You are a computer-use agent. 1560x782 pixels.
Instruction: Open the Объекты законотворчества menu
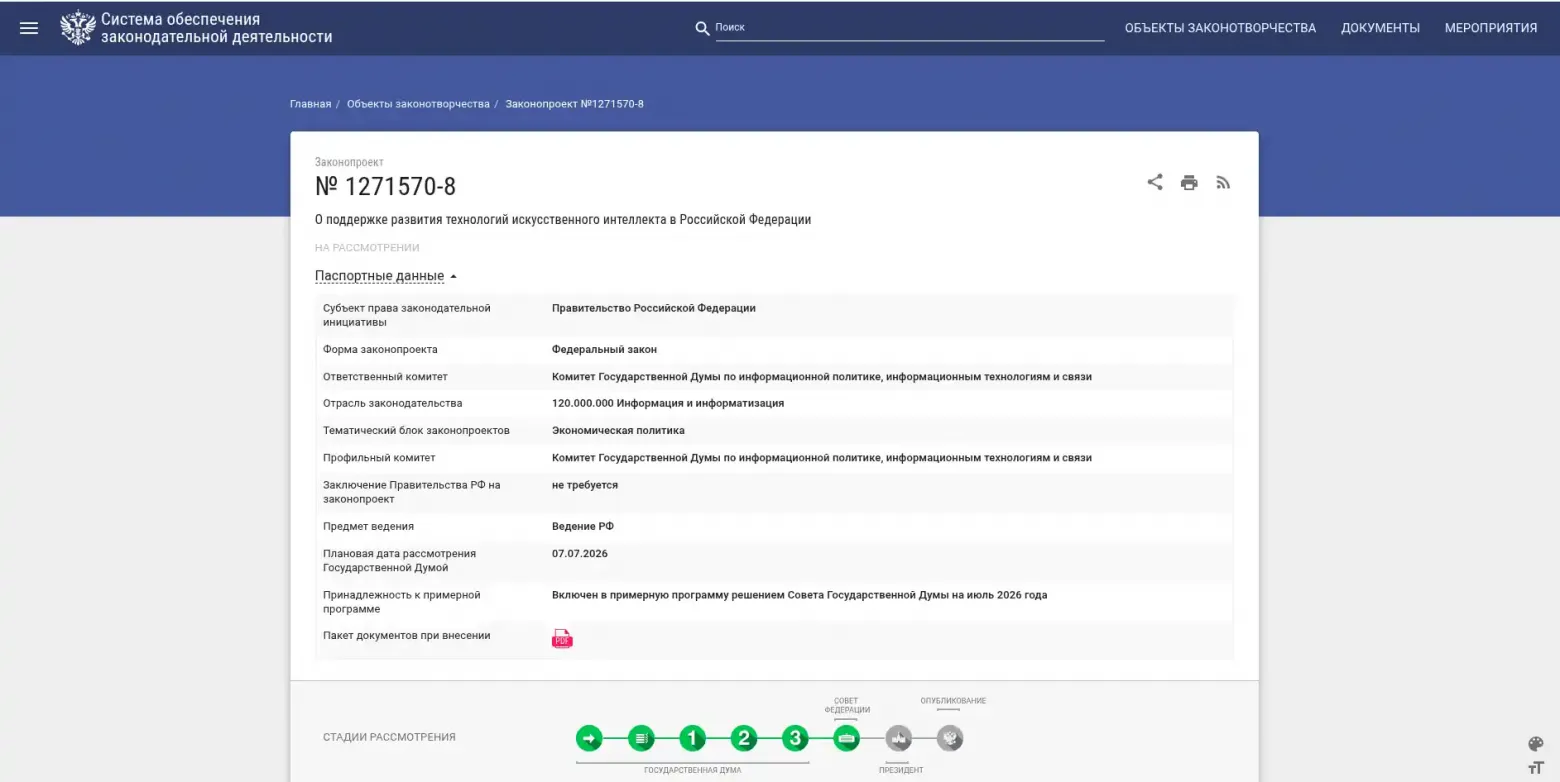click(1220, 28)
